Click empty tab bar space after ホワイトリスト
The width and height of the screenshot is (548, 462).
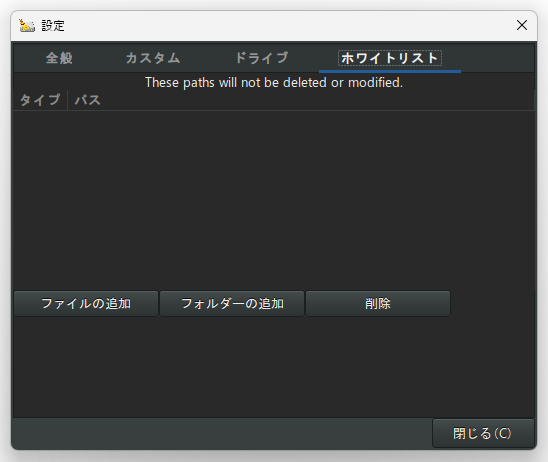click(x=497, y=58)
